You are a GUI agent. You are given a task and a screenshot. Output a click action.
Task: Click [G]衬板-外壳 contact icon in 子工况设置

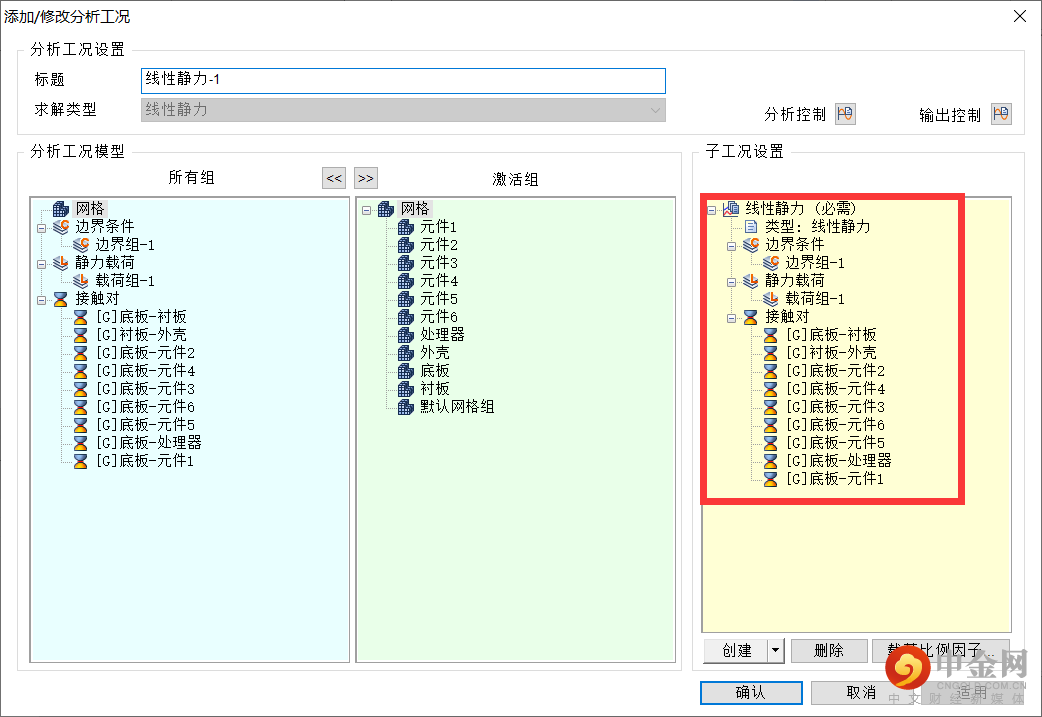tap(771, 353)
